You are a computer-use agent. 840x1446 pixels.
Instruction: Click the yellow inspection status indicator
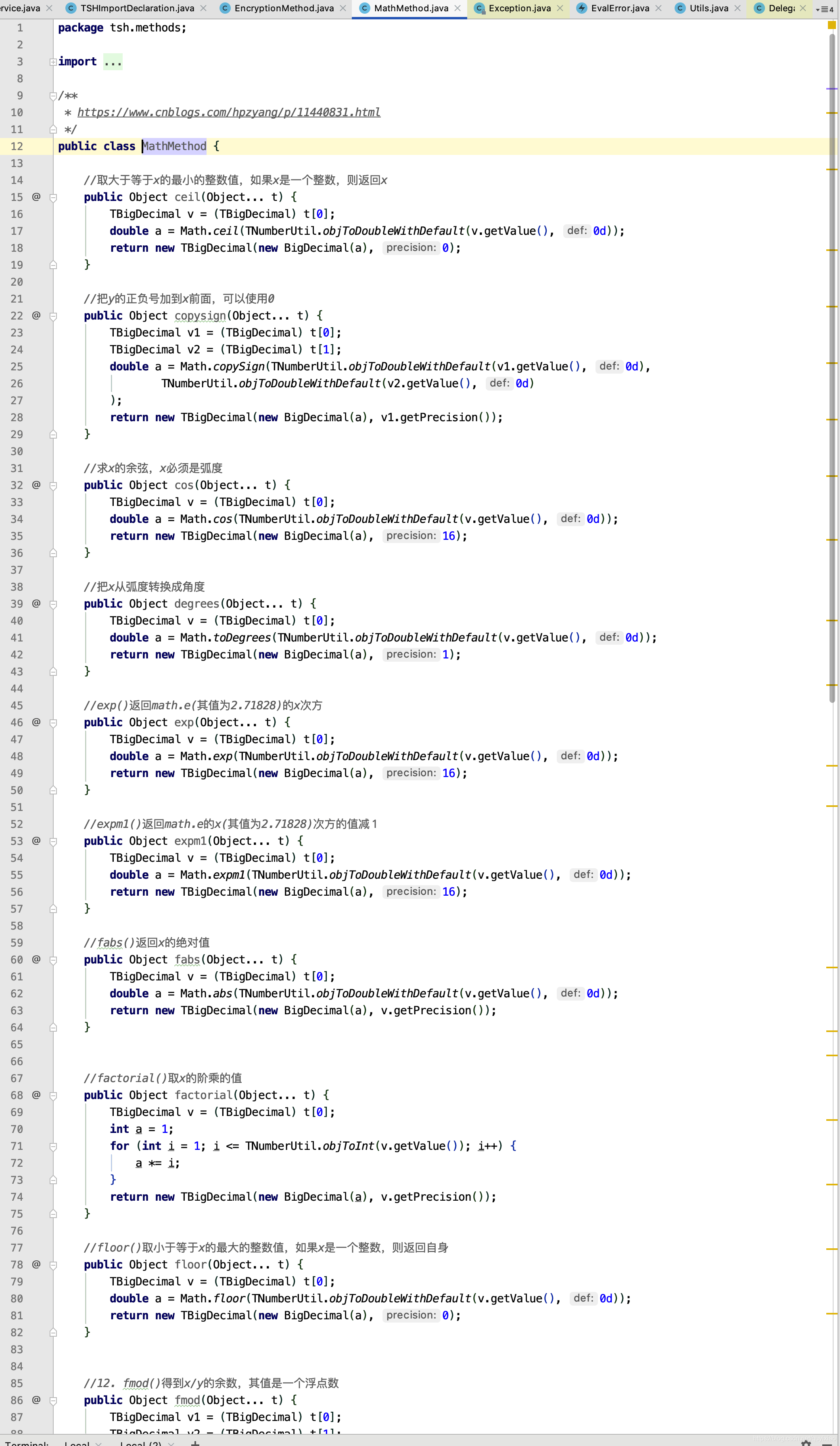click(832, 25)
